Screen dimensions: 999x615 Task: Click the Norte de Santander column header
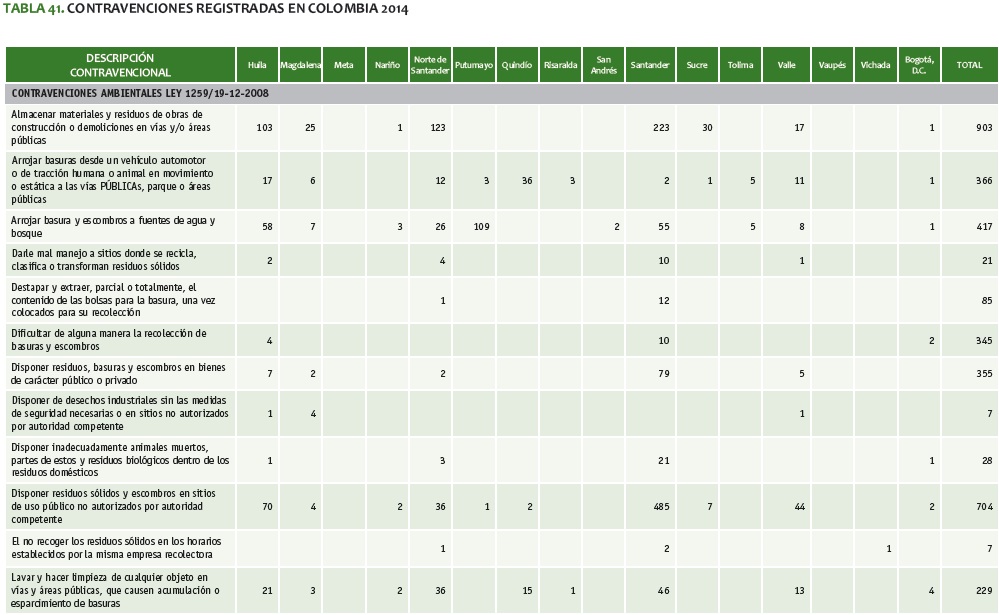coord(429,65)
